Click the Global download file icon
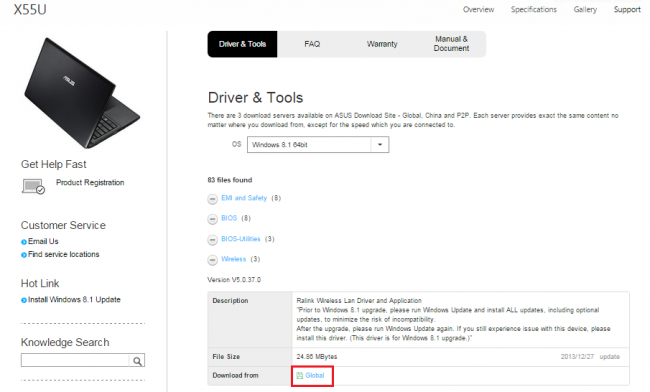The height and width of the screenshot is (392, 650). [x=299, y=375]
